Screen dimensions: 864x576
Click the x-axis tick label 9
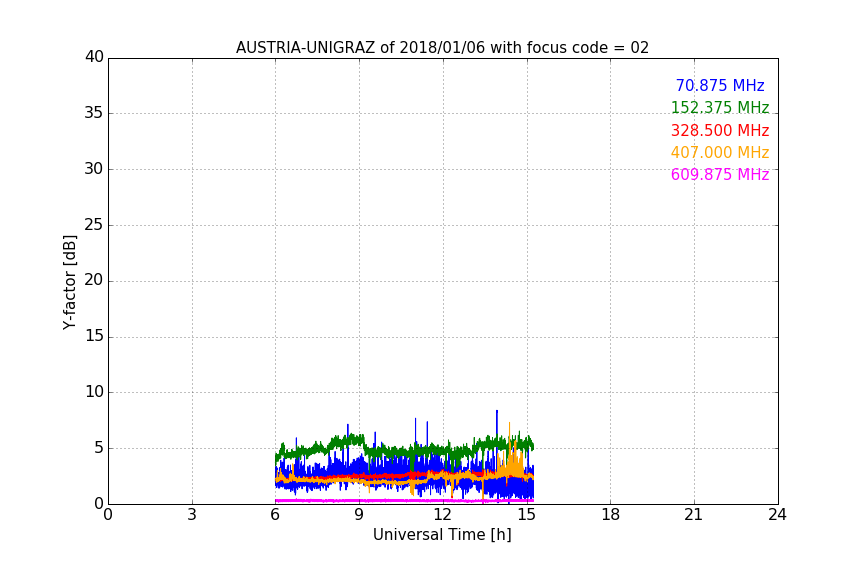pyautogui.click(x=359, y=515)
